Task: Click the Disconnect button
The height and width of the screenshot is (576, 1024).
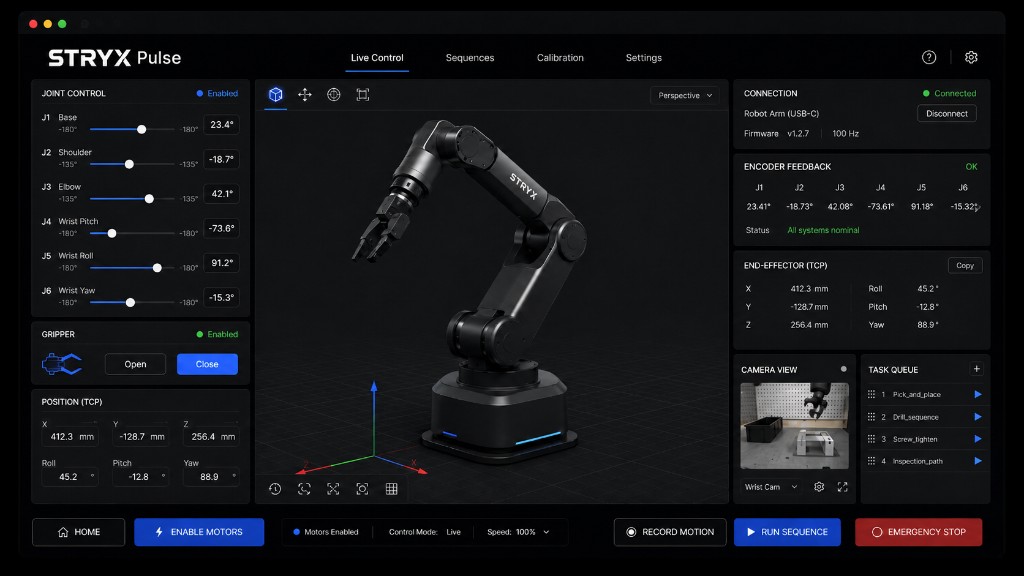Action: coord(947,114)
